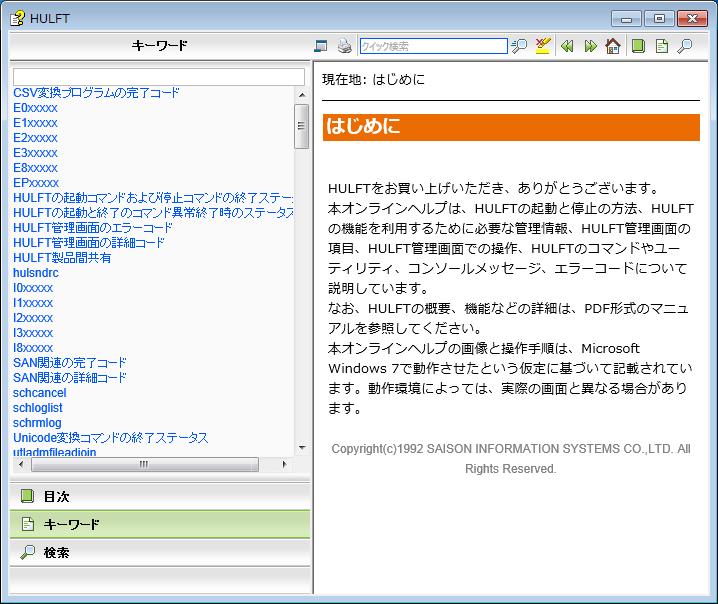The width and height of the screenshot is (718, 604).
Task: Open SAN関連の詳細コード keyword
Action: click(x=70, y=378)
